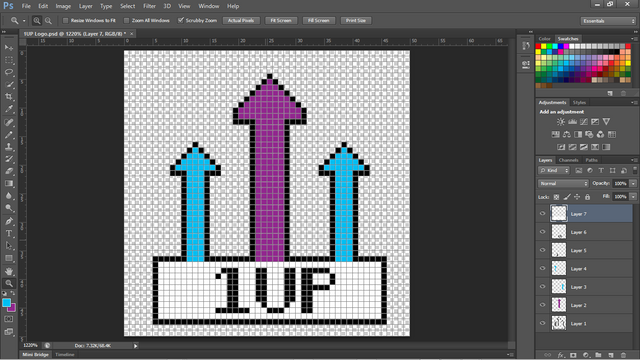Click the layer style fx icon
Screen dimensions: 640x360
pyautogui.click(x=561, y=355)
